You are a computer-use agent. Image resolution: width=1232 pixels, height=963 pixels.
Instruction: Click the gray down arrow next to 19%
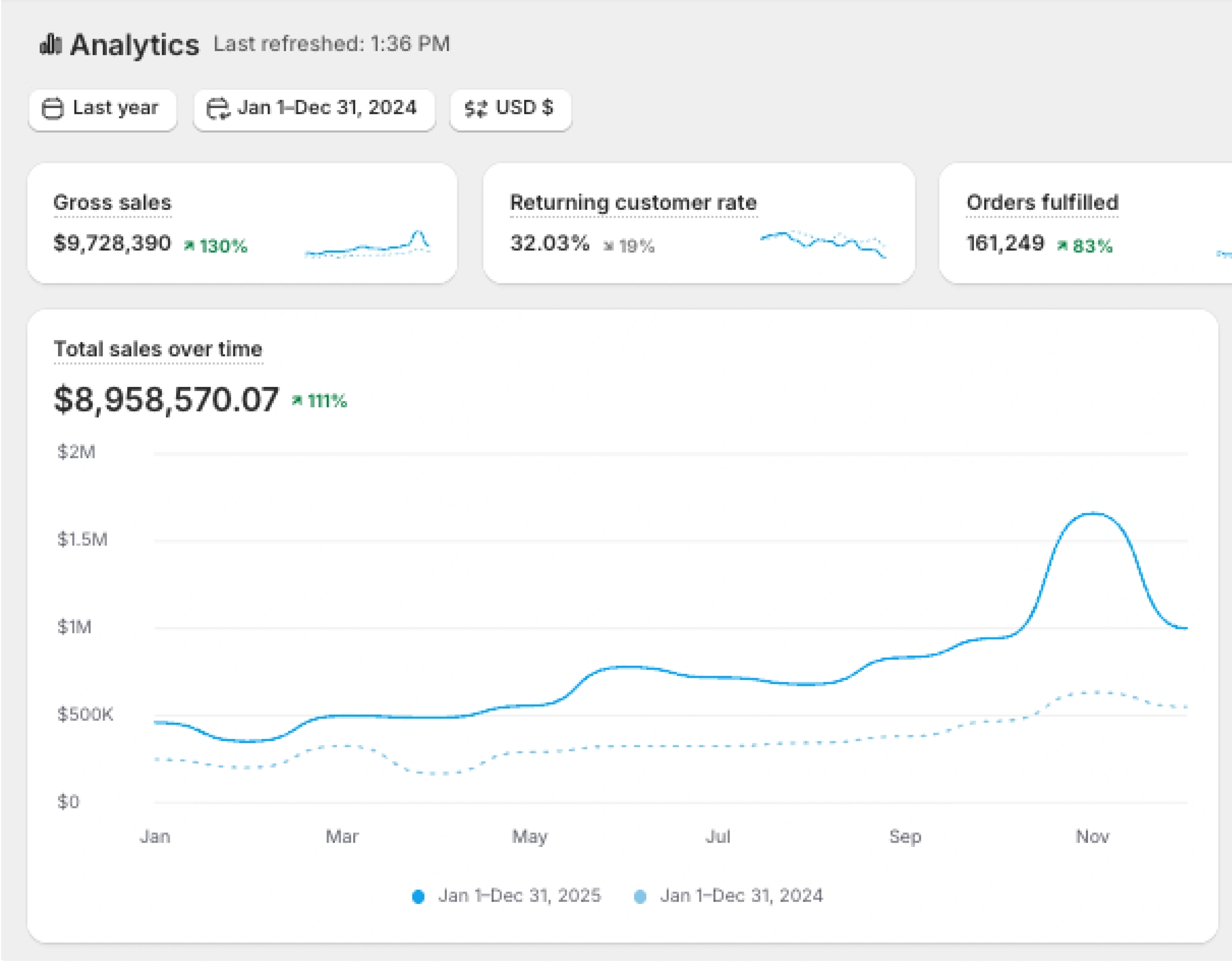(609, 246)
